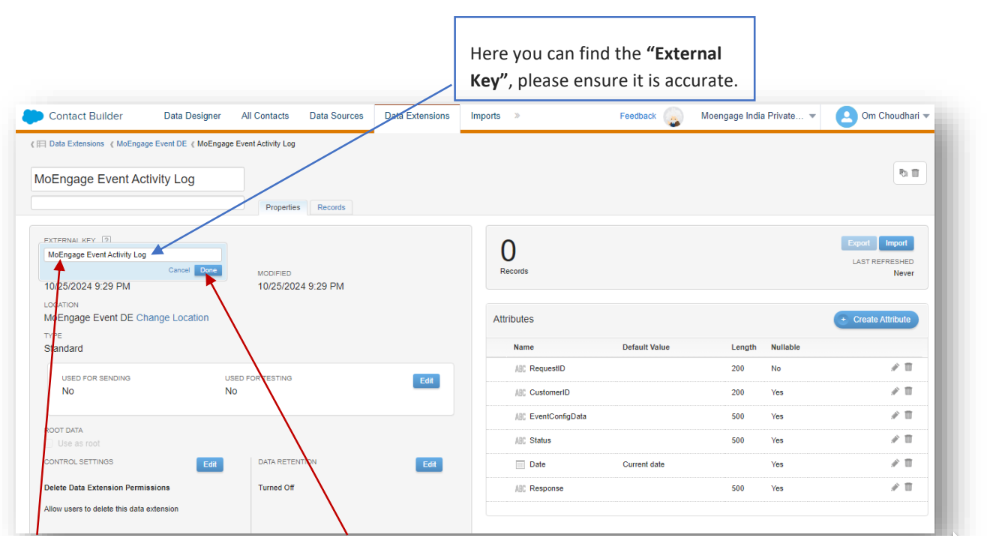Delete the Date attribute trash icon
Viewport: 1004px width, 536px height.
(x=909, y=464)
